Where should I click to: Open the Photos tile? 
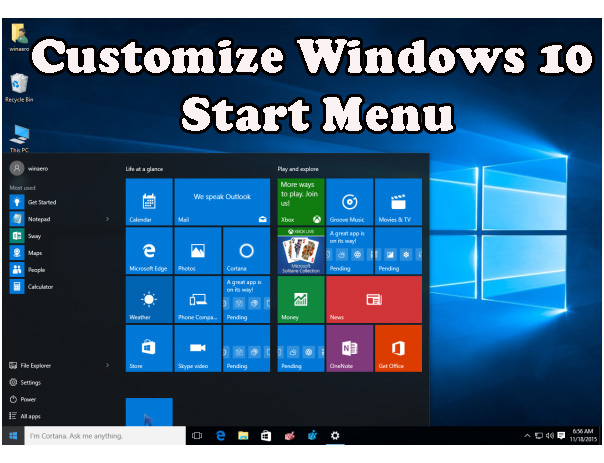pyautogui.click(x=198, y=251)
